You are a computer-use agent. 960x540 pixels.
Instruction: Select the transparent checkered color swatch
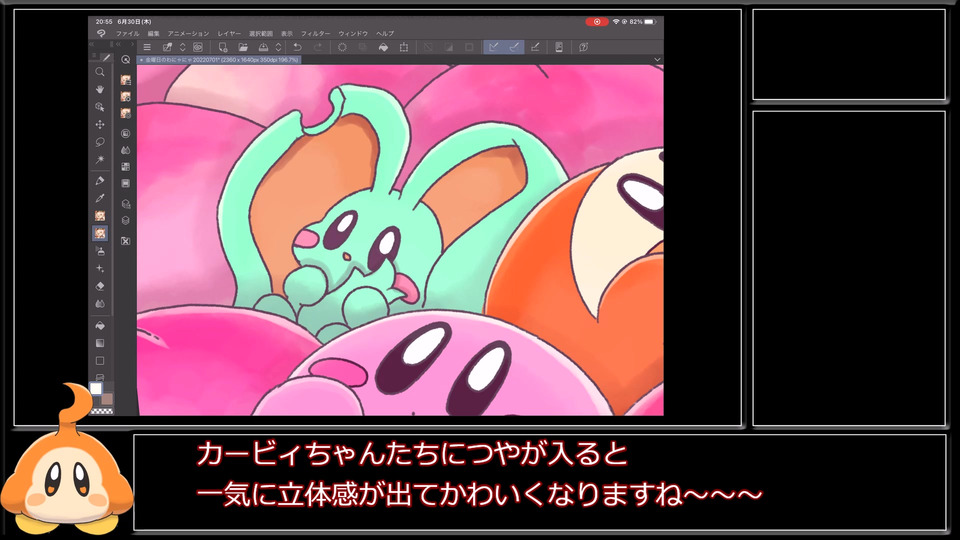(102, 411)
